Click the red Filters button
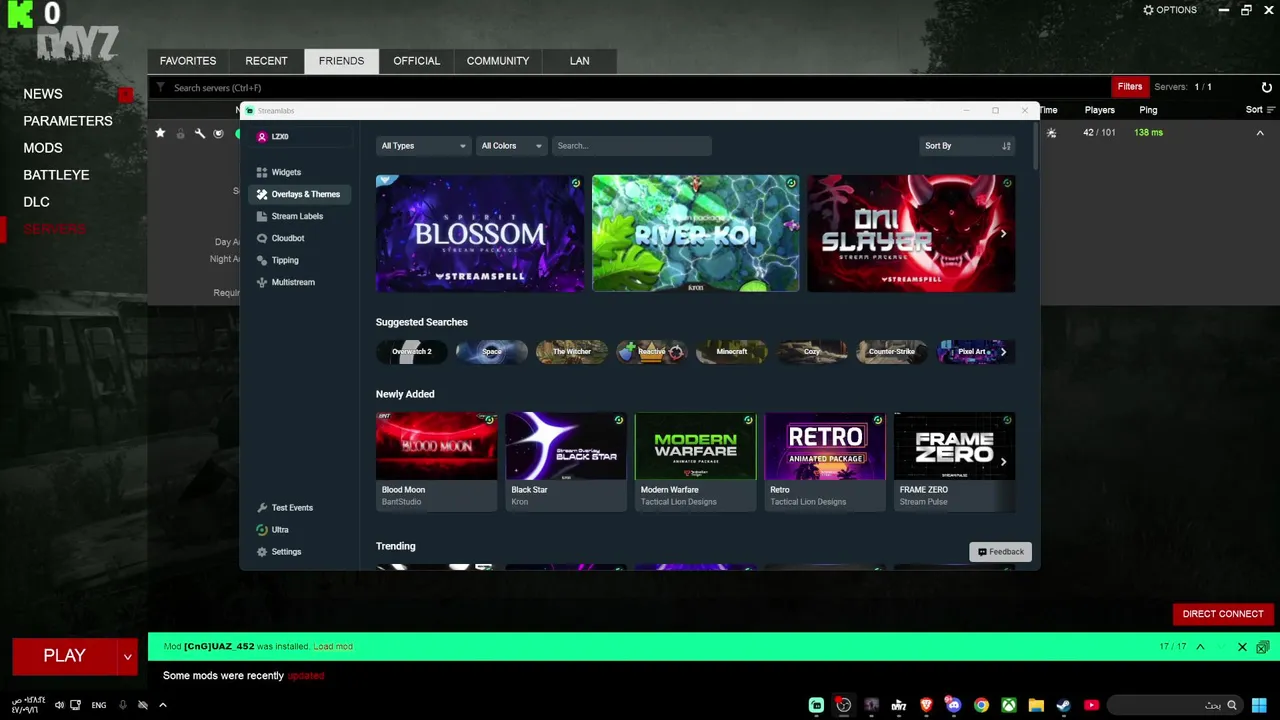This screenshot has width=1280, height=720. (1130, 87)
